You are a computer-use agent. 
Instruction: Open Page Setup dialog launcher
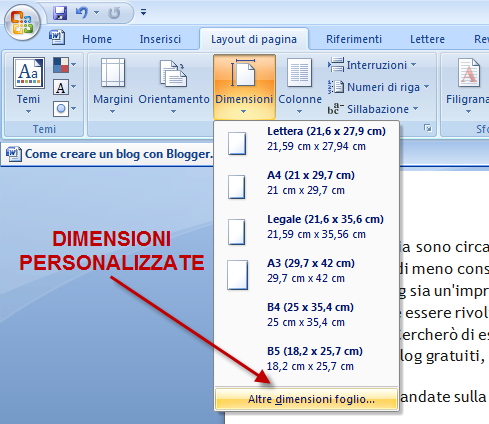tap(428, 128)
